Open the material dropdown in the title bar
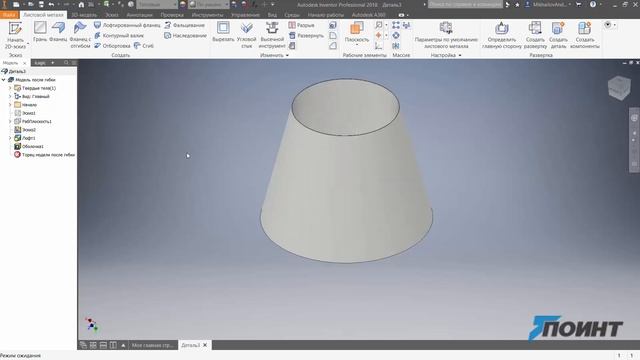640x360 pixels. tap(157, 4)
